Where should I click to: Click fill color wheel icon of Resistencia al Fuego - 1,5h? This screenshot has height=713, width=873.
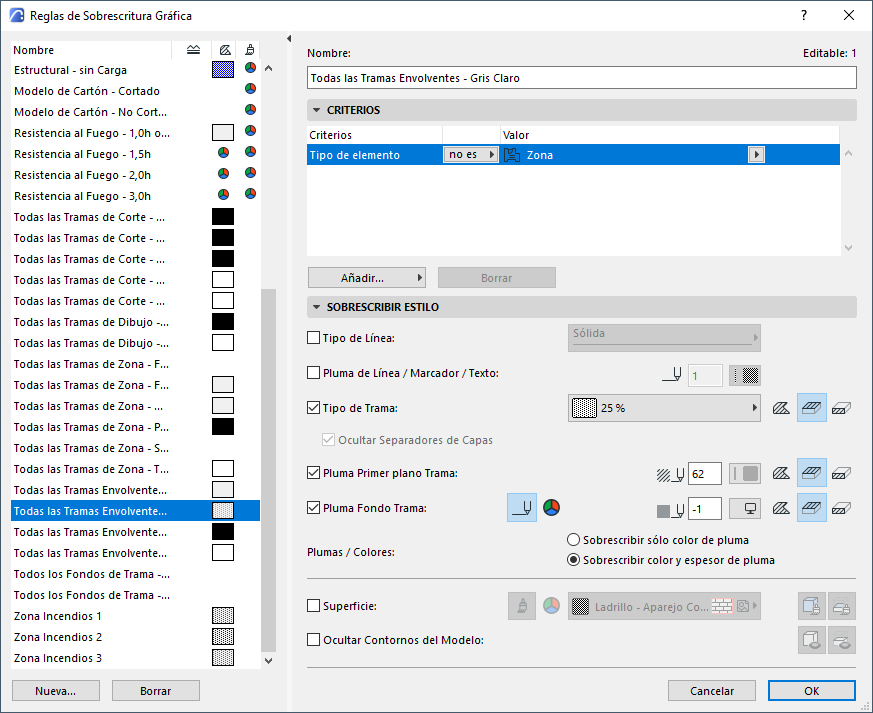click(x=223, y=152)
